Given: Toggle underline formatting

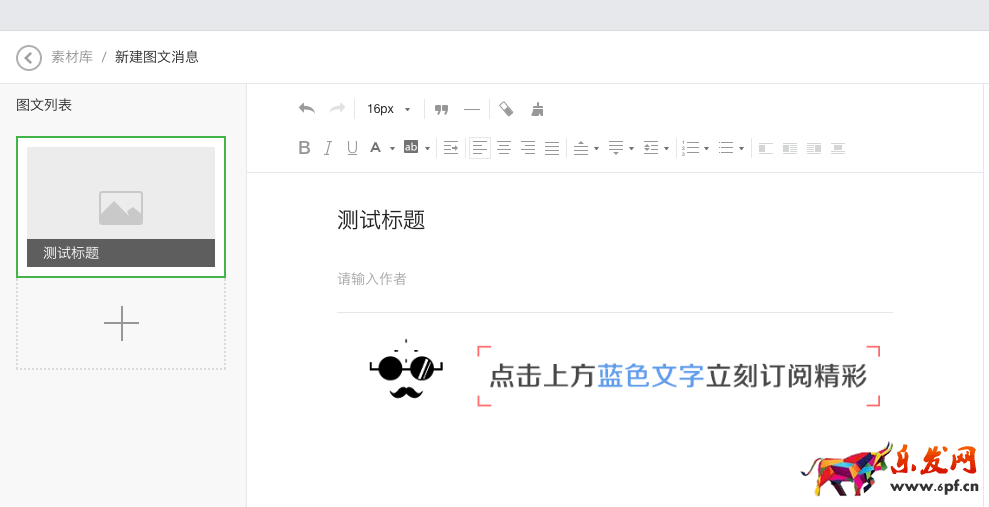Looking at the screenshot, I should pyautogui.click(x=352, y=148).
